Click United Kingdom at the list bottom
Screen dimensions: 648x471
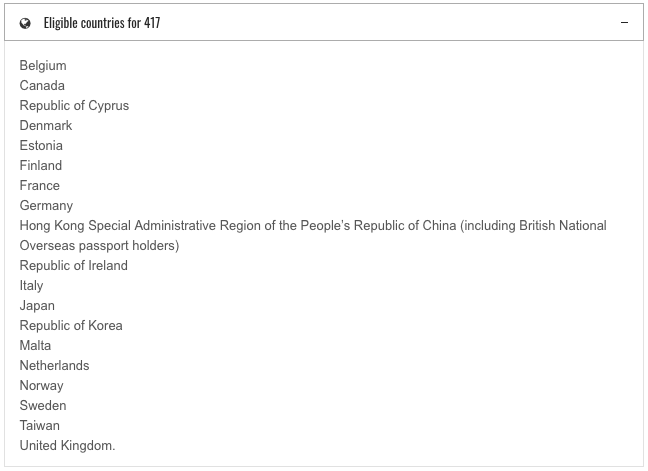(x=67, y=446)
